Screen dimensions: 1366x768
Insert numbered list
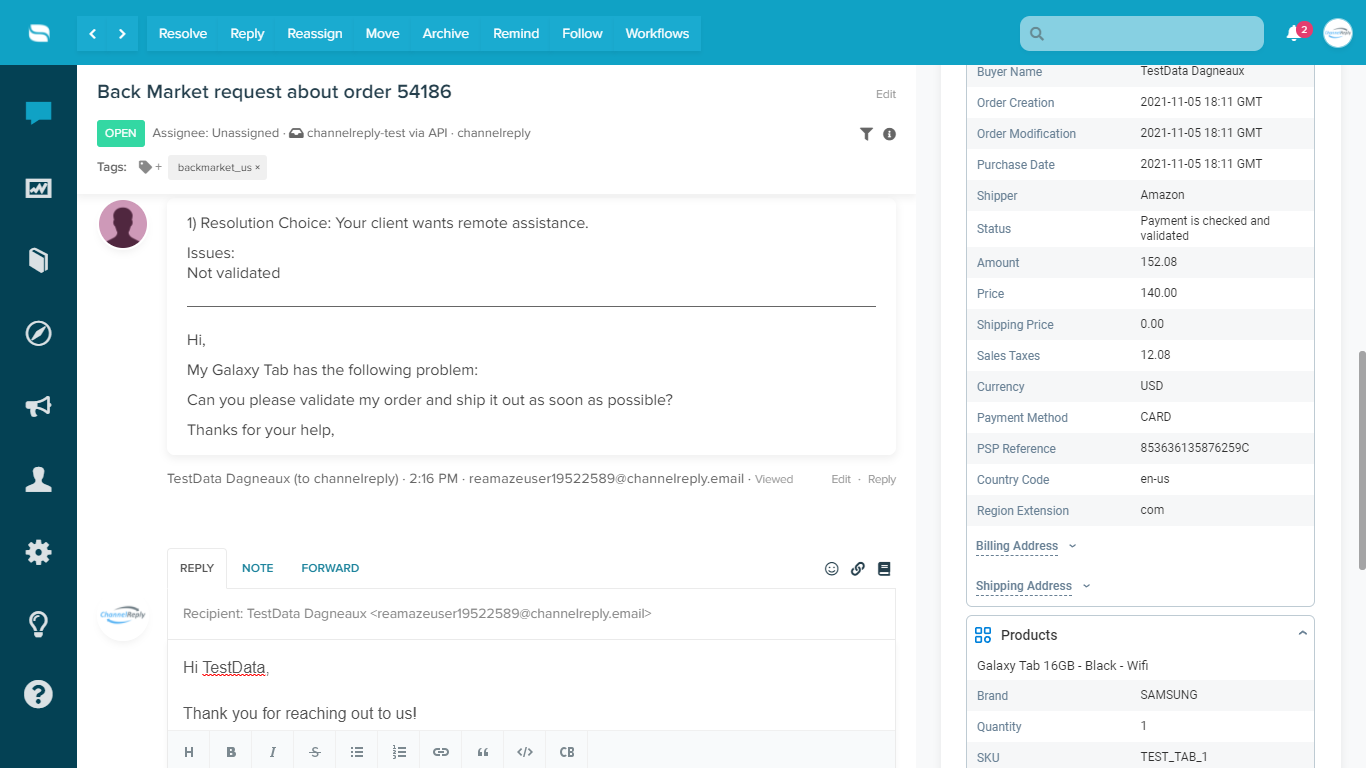pyautogui.click(x=399, y=752)
